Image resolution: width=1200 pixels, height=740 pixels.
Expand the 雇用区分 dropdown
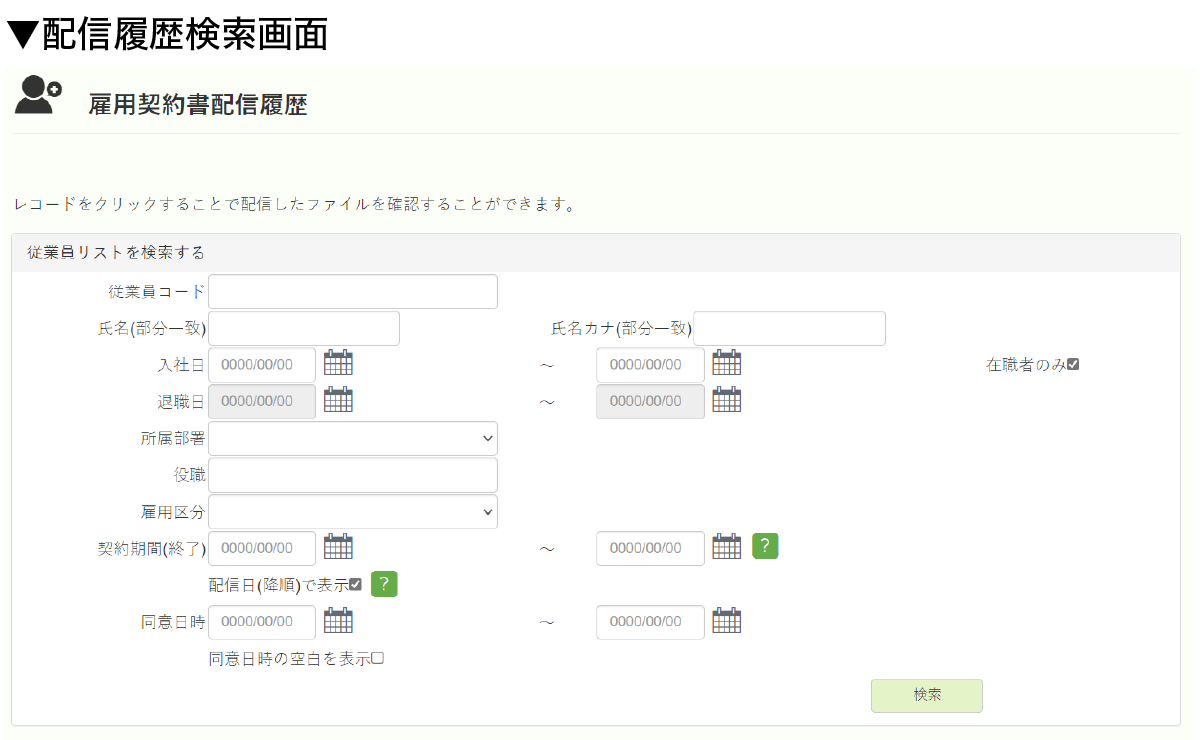353,511
